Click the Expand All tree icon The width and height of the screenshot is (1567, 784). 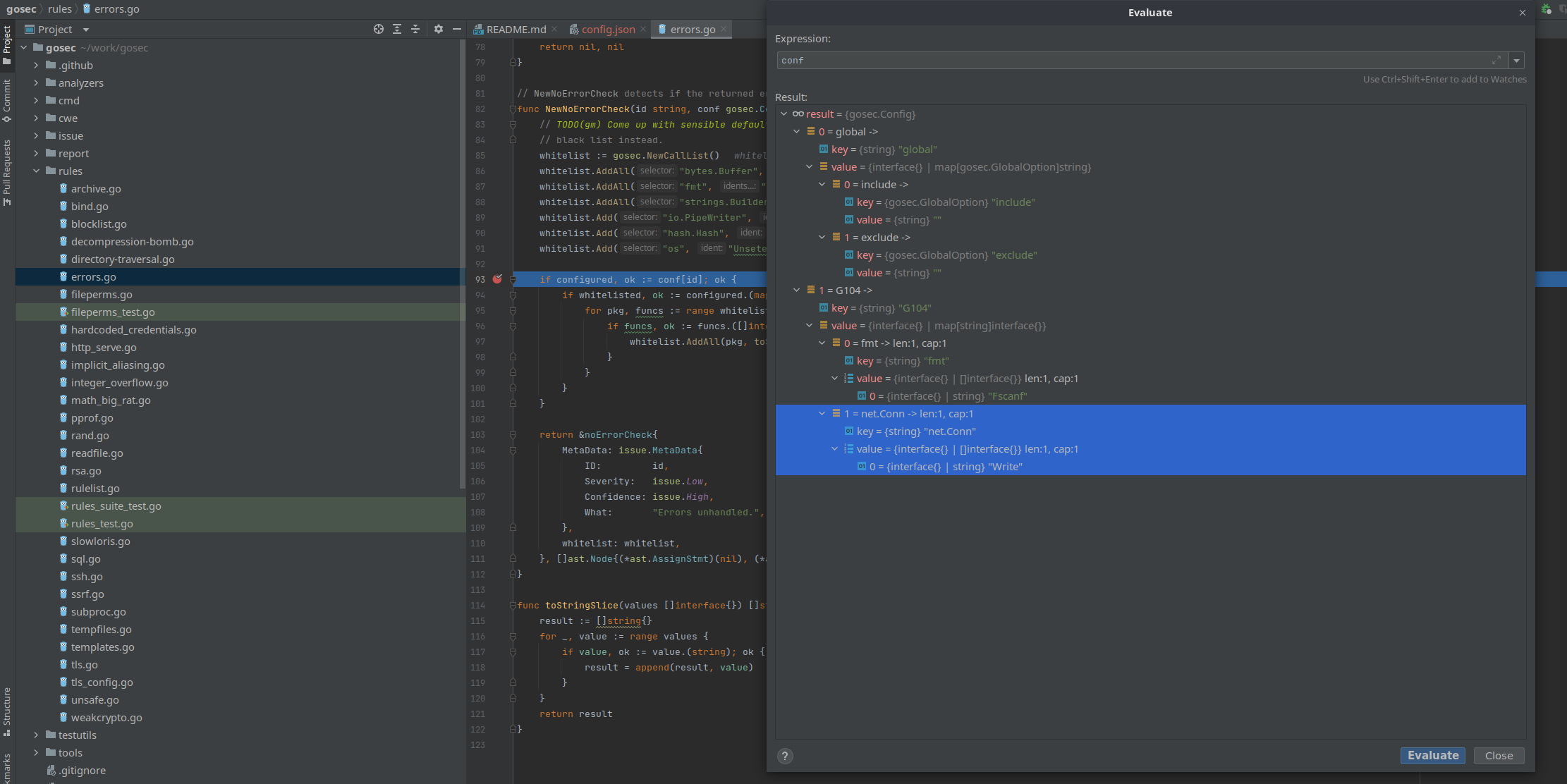click(x=397, y=29)
